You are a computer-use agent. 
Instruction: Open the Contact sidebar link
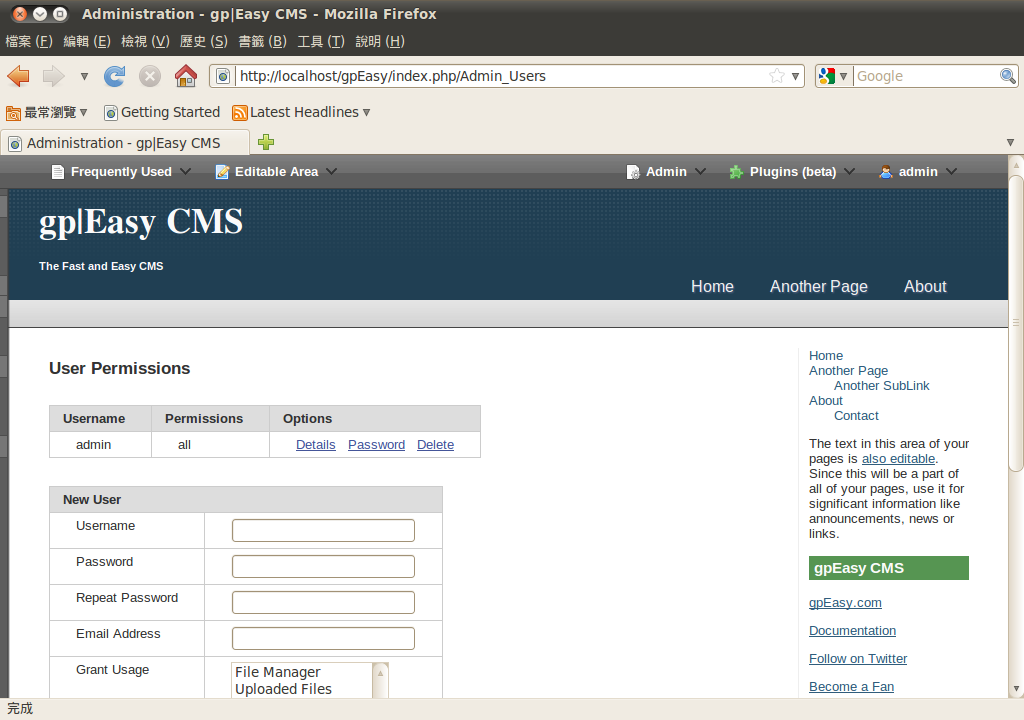pos(856,416)
